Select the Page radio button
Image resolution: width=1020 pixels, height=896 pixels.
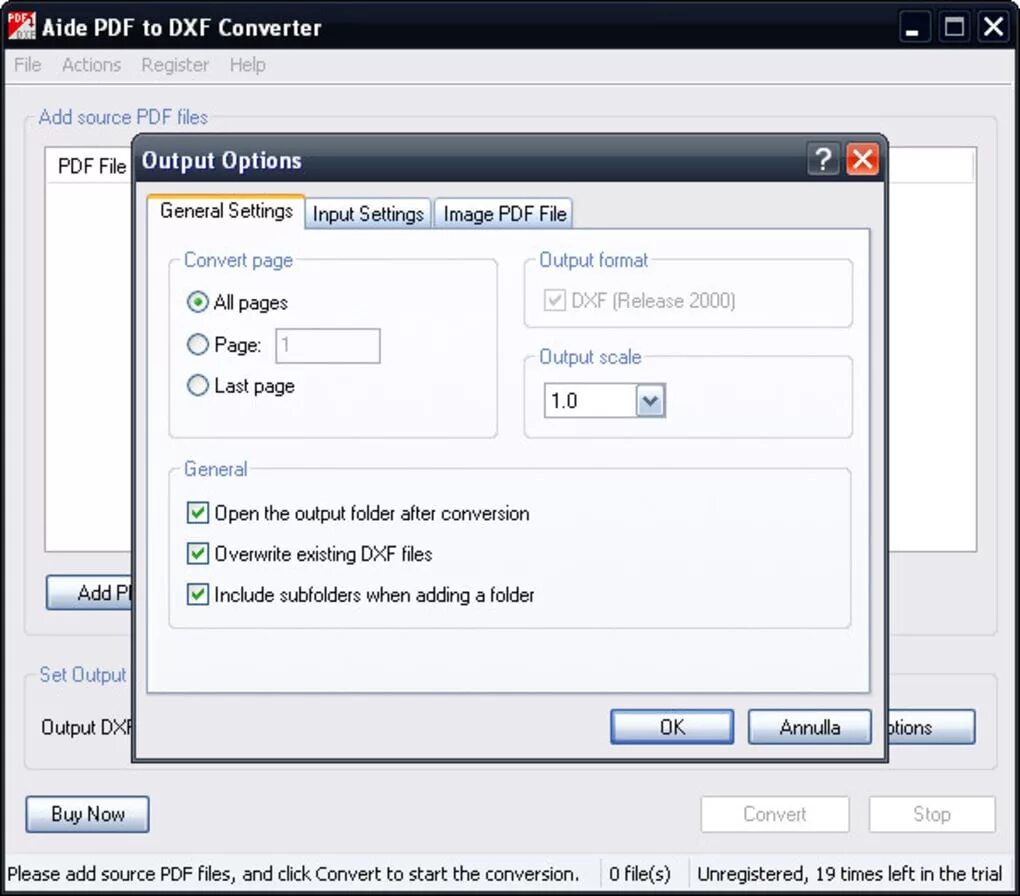point(198,344)
